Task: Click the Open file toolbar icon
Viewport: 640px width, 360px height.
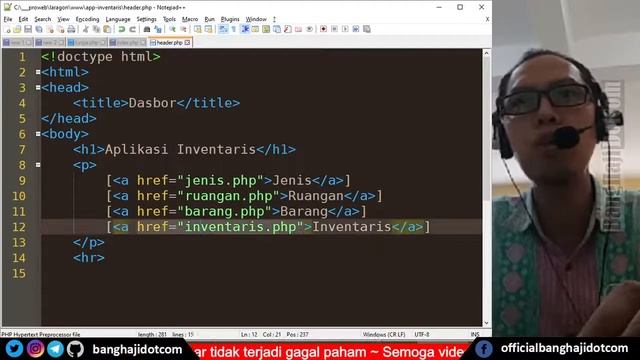Action: pyautogui.click(x=17, y=29)
